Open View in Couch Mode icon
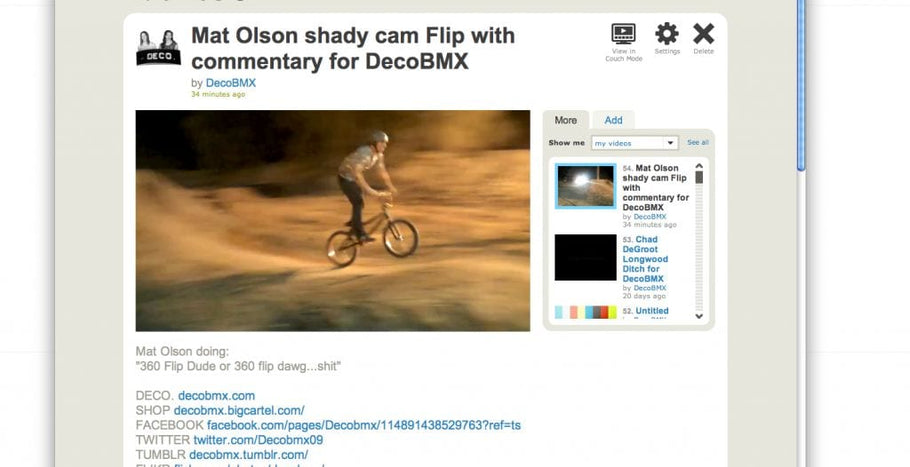 pyautogui.click(x=623, y=34)
